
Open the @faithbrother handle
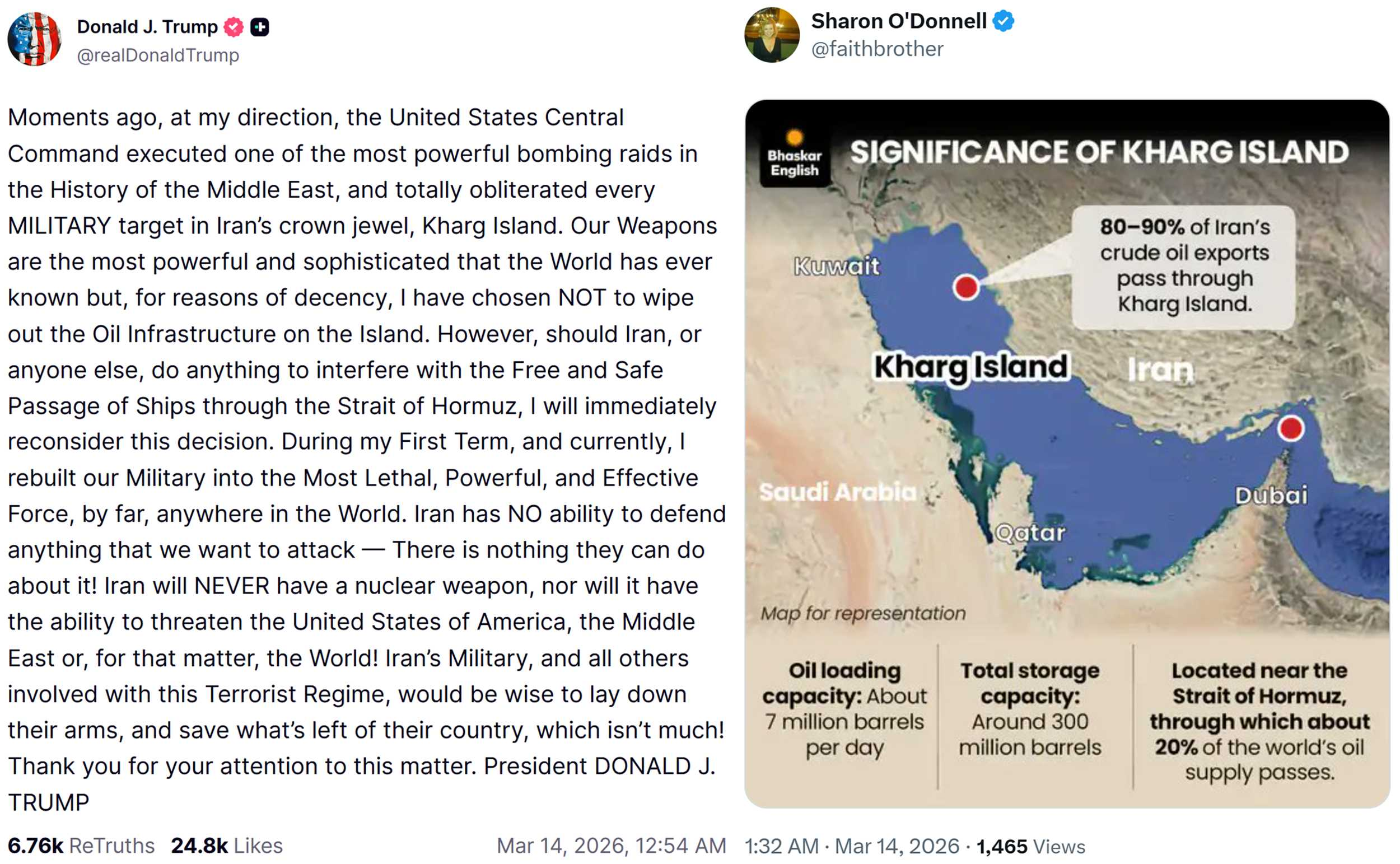pyautogui.click(x=877, y=49)
